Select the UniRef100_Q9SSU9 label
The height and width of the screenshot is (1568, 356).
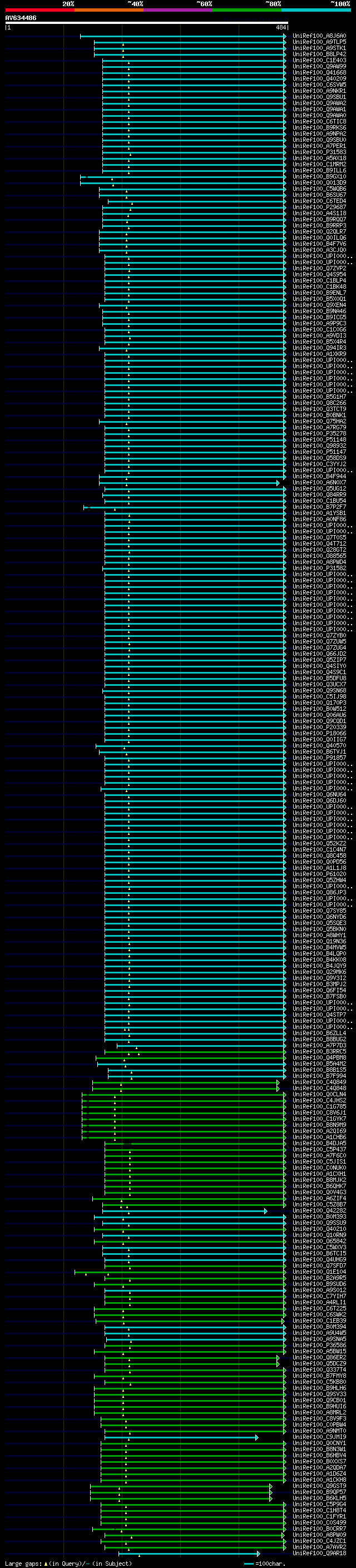(x=319, y=1223)
